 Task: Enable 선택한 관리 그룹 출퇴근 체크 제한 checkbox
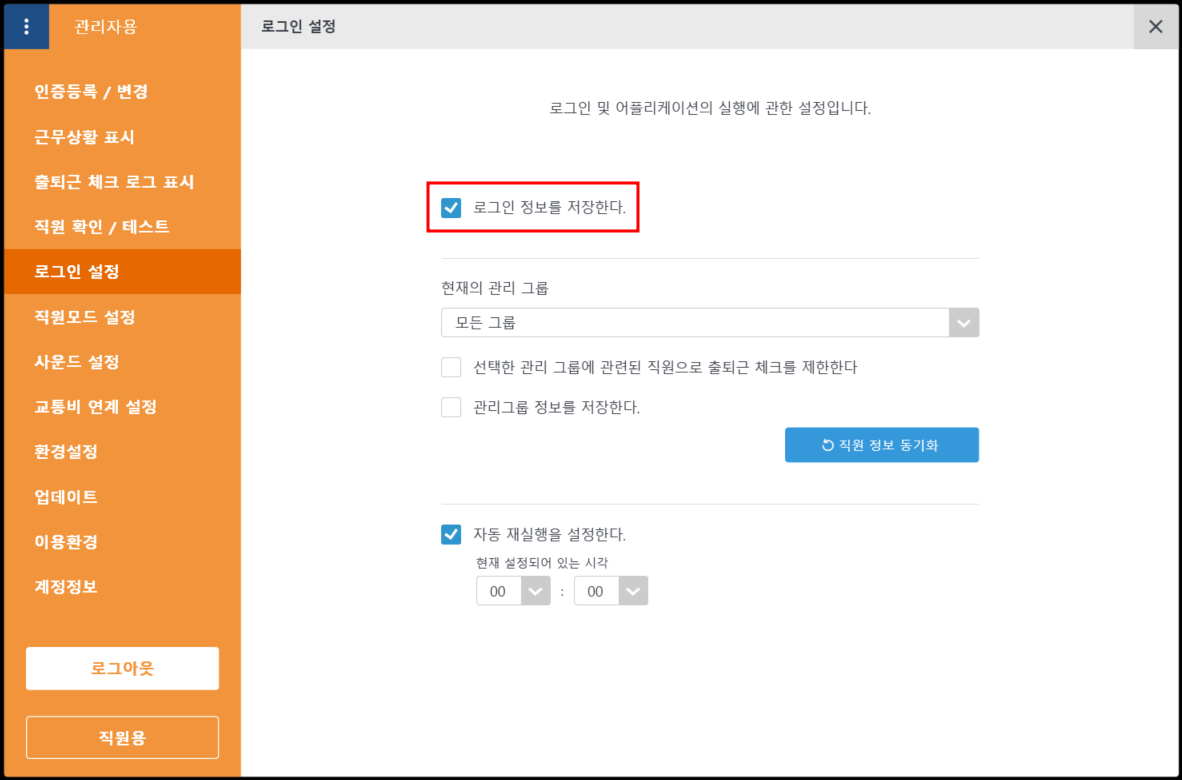point(451,367)
